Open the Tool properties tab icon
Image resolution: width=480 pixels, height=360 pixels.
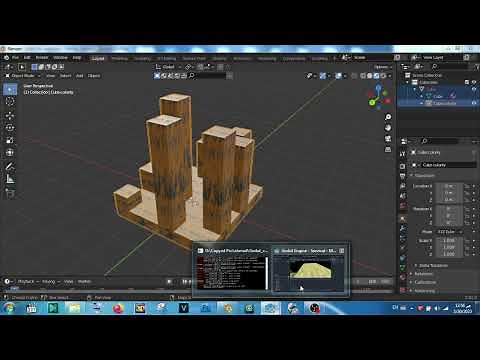tap(403, 154)
